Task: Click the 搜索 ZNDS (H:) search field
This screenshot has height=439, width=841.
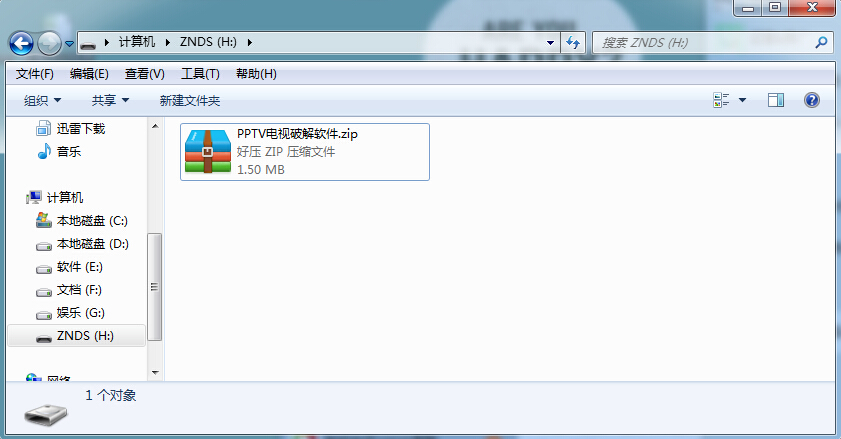Action: click(704, 42)
